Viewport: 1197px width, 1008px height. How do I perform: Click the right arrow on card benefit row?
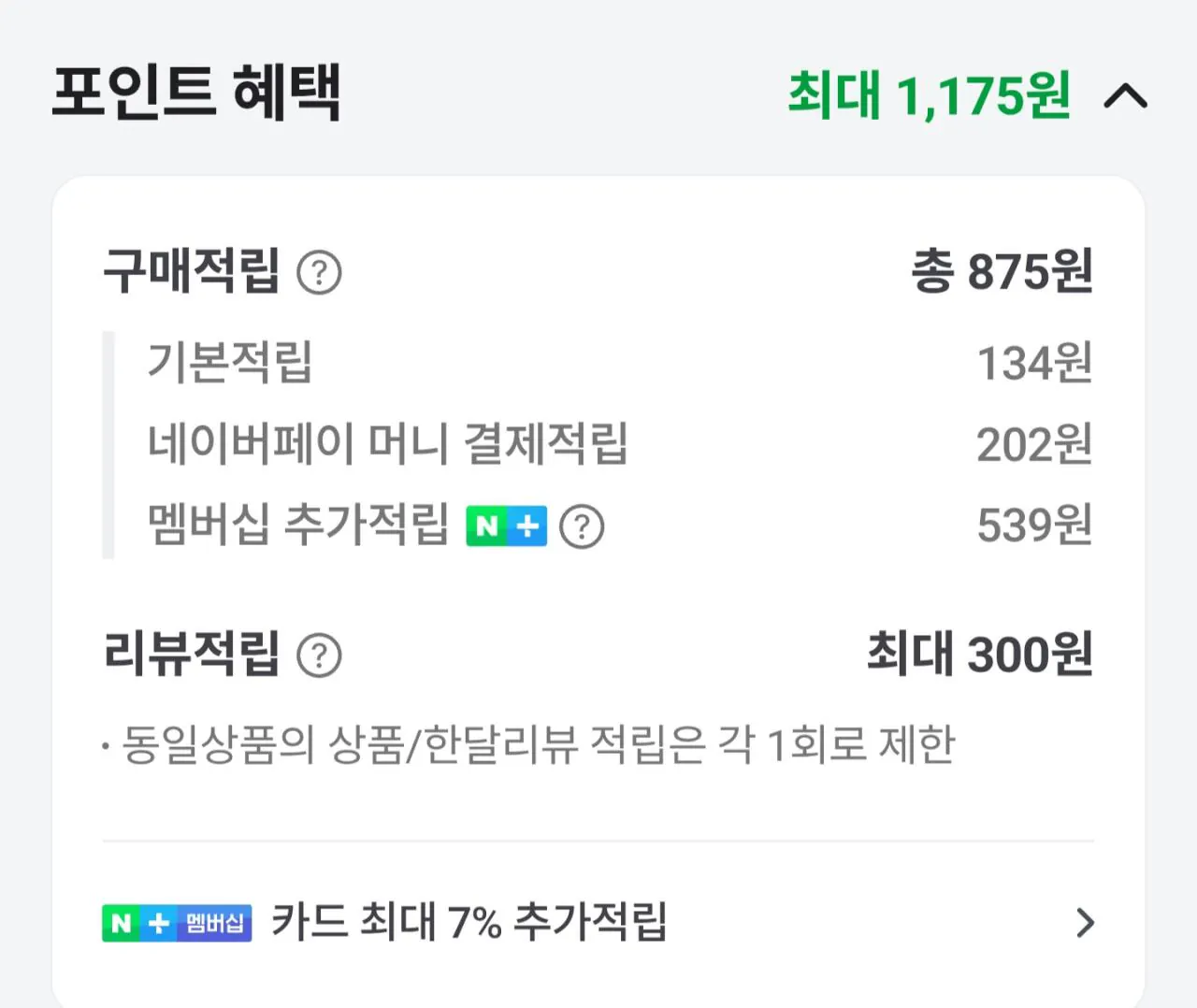(x=1085, y=924)
